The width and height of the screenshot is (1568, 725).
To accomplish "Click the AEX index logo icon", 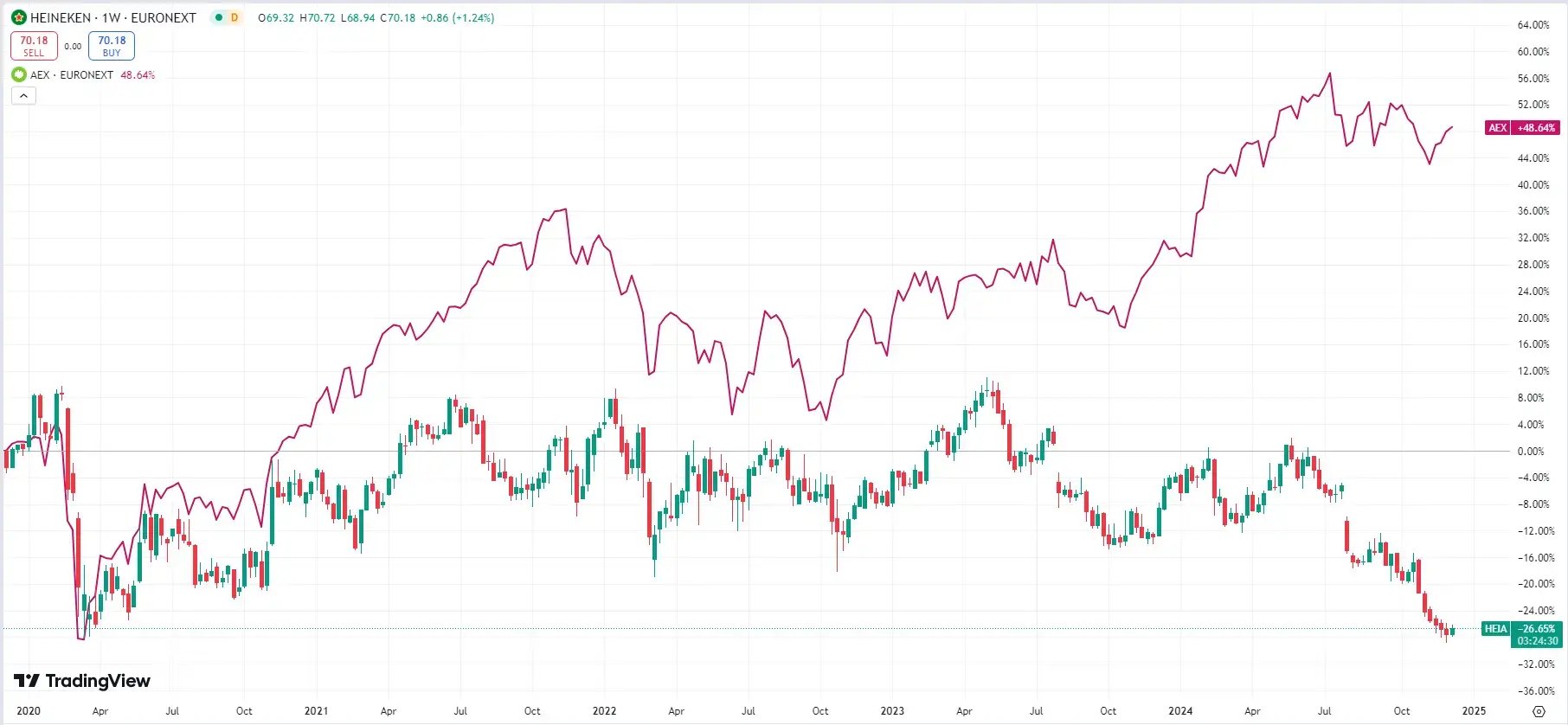I will point(18,74).
